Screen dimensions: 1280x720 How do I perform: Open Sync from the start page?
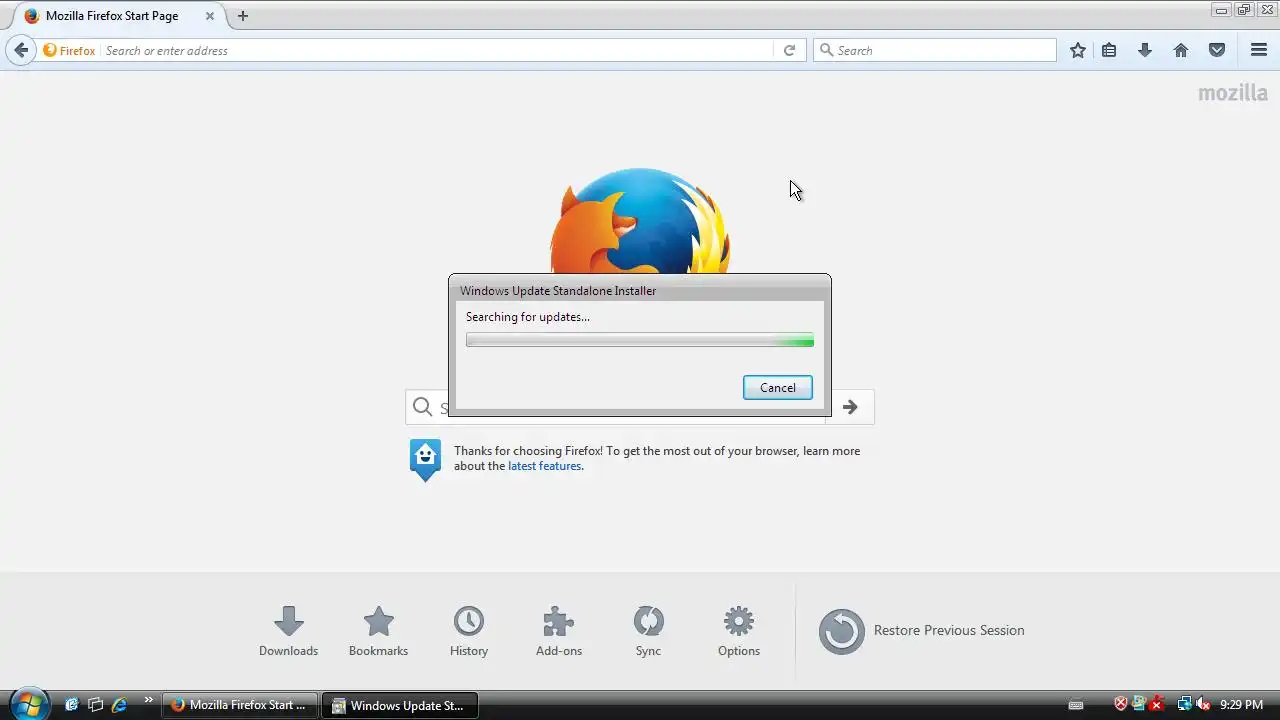tap(648, 631)
